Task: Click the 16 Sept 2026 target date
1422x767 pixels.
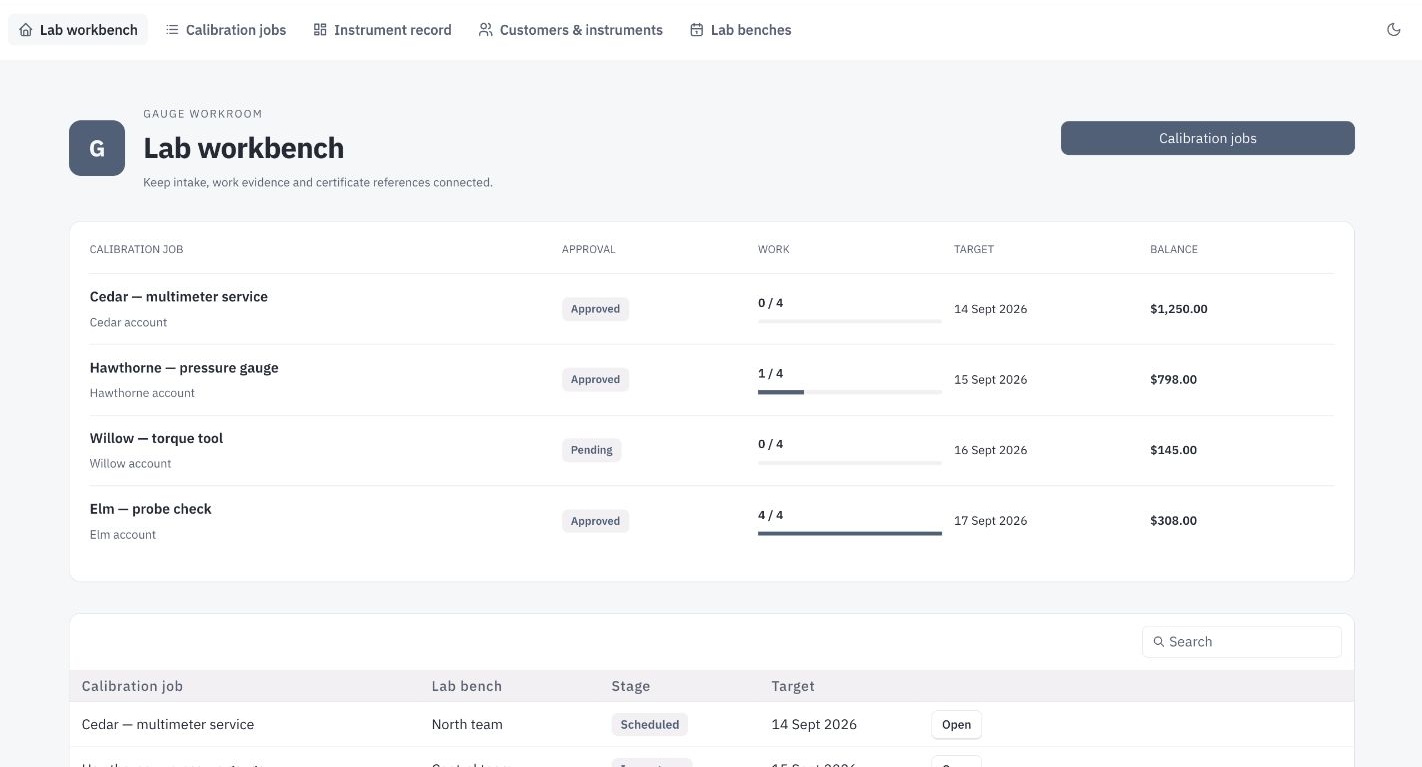Action: (x=991, y=450)
